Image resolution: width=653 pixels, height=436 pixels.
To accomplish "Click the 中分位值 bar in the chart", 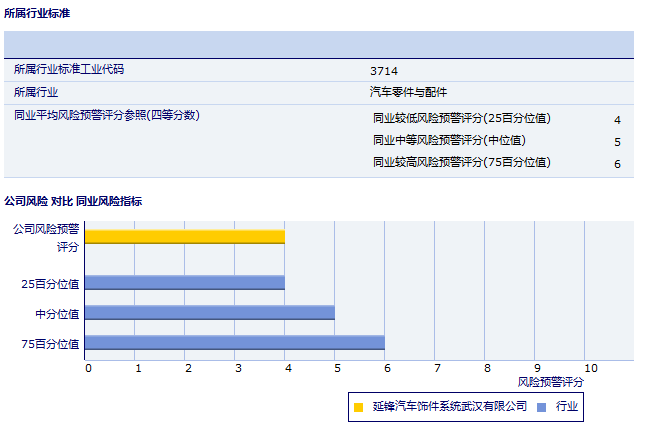I will (210, 313).
